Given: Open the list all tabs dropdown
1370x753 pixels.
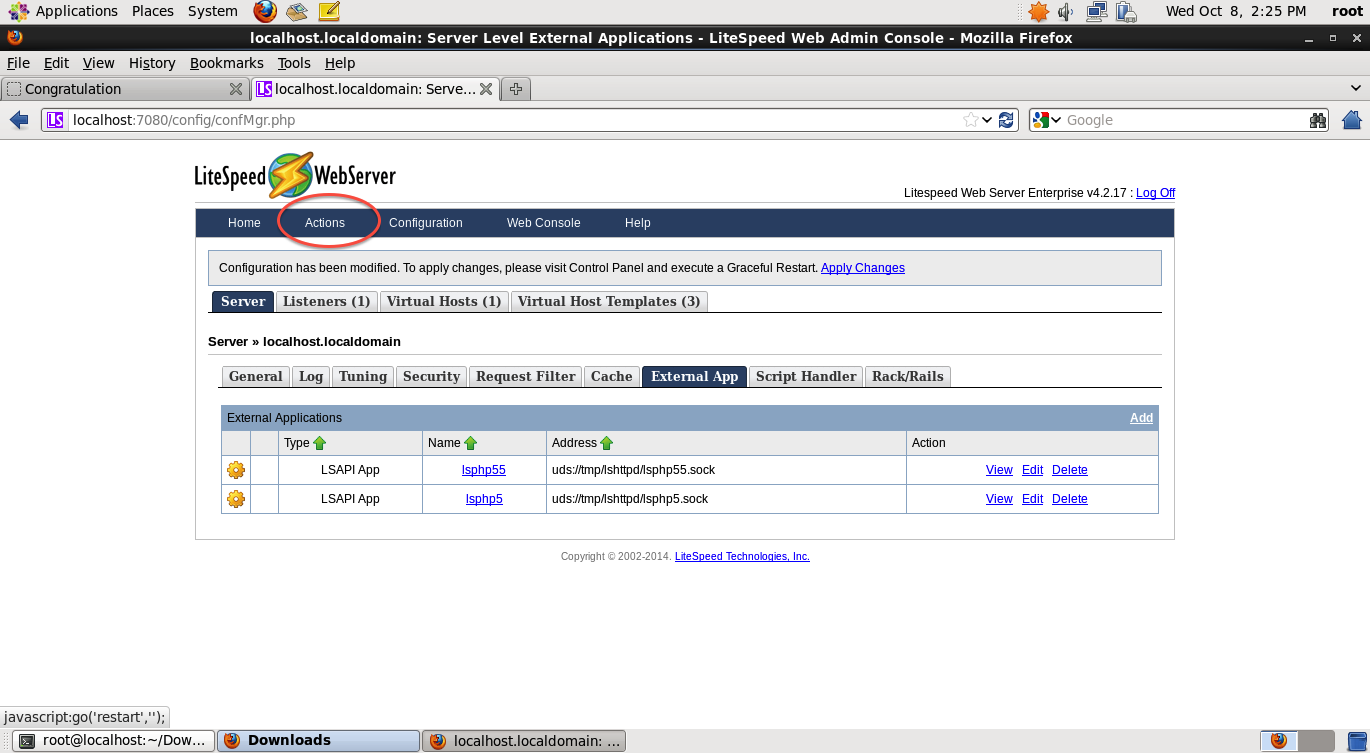Looking at the screenshot, I should (1357, 89).
